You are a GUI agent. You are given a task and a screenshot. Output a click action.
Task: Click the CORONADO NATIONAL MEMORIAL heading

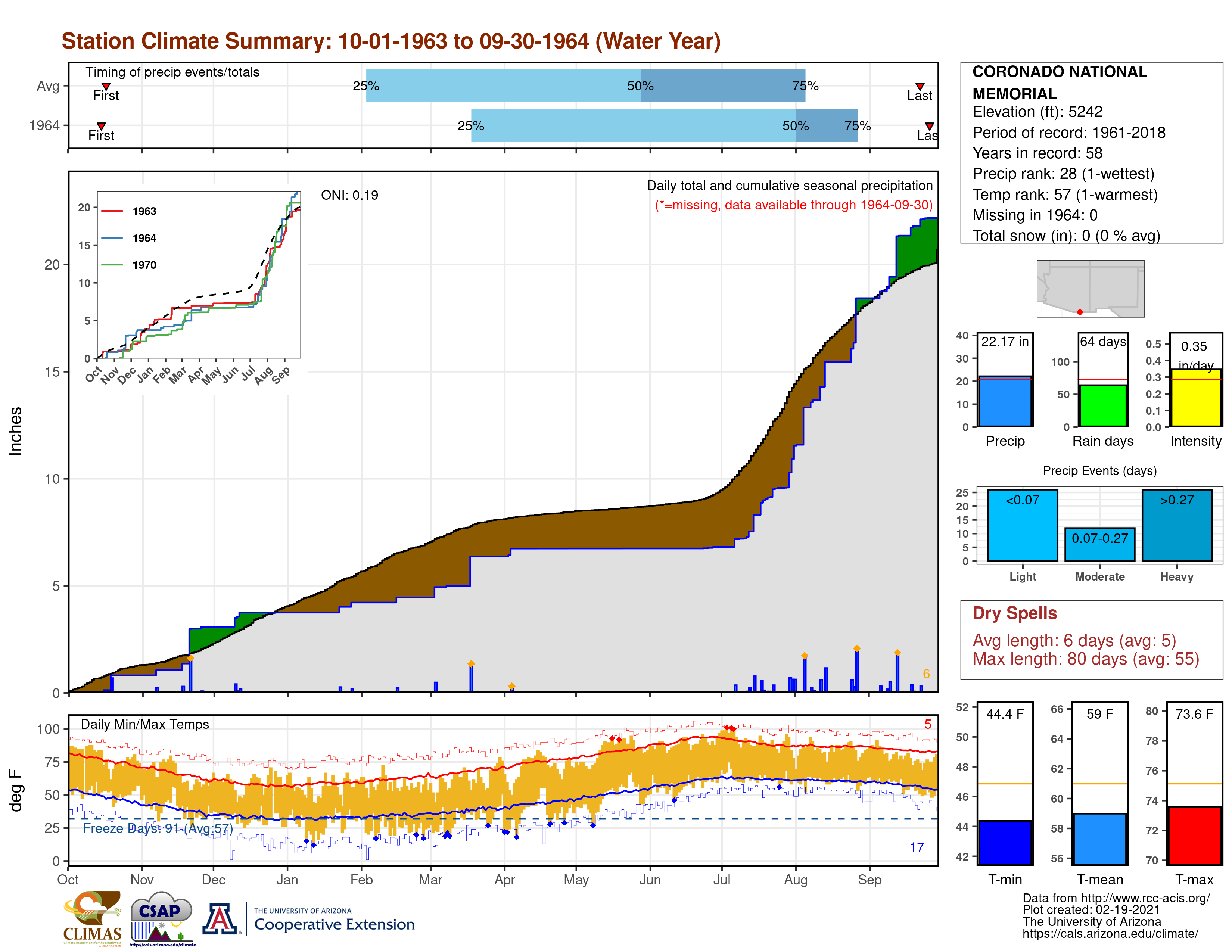point(1060,83)
